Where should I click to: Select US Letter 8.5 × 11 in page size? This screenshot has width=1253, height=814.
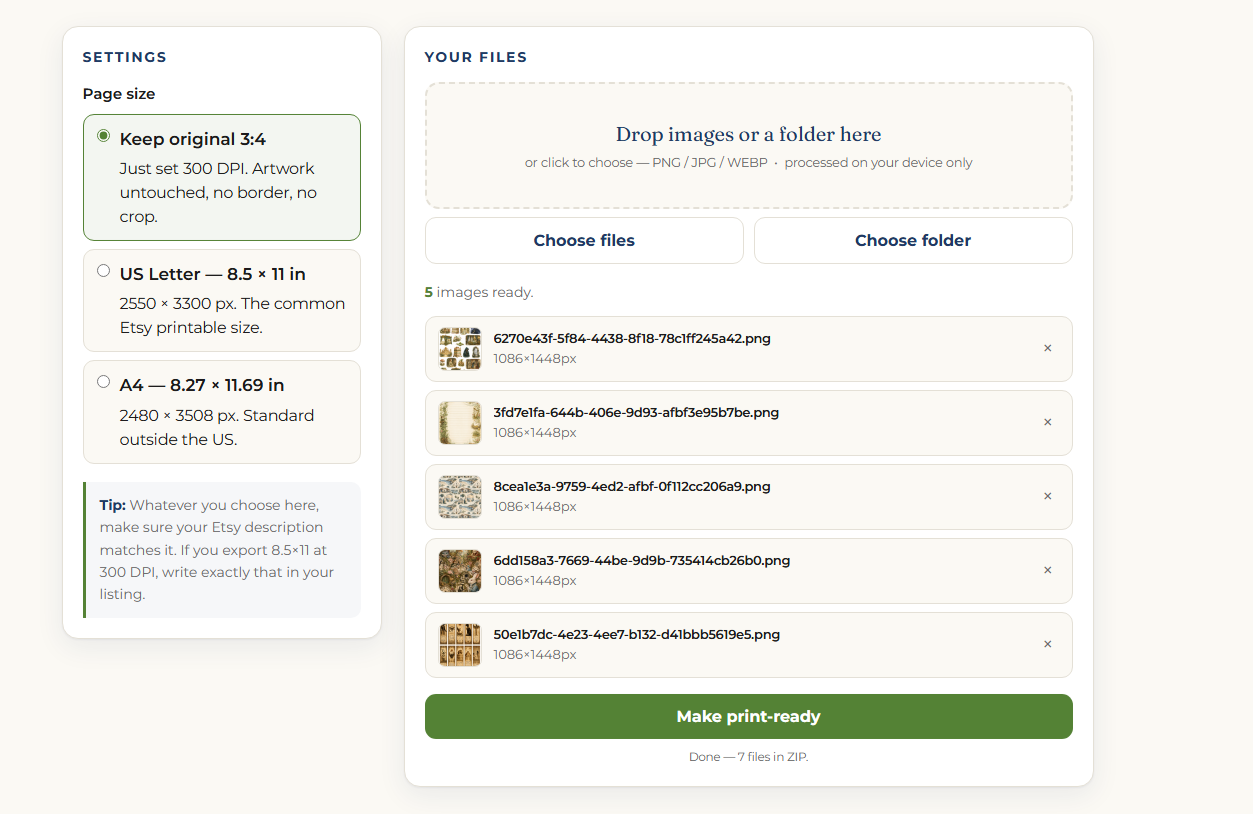(x=104, y=271)
